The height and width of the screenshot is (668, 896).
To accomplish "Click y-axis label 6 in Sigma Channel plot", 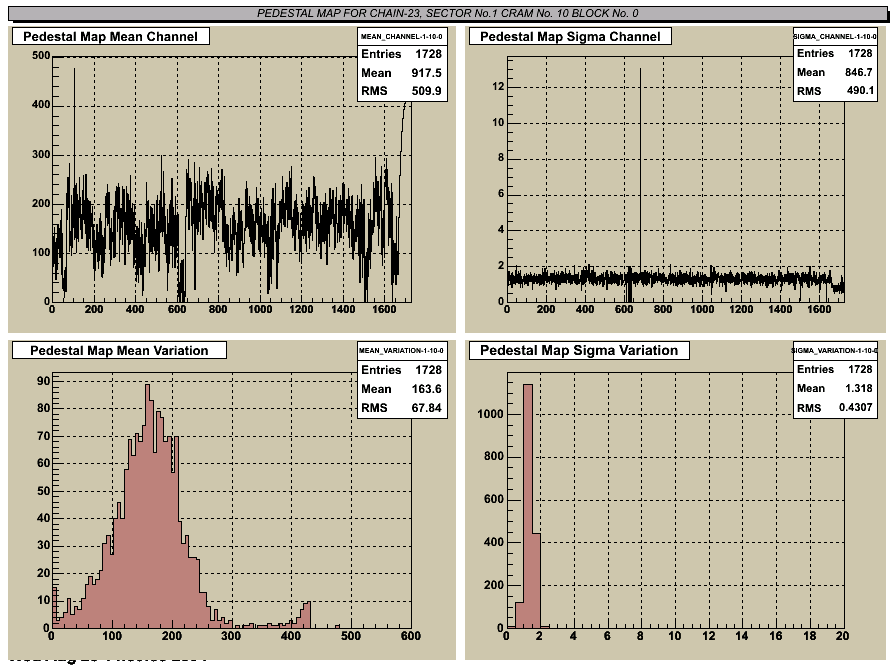I will coord(501,194).
